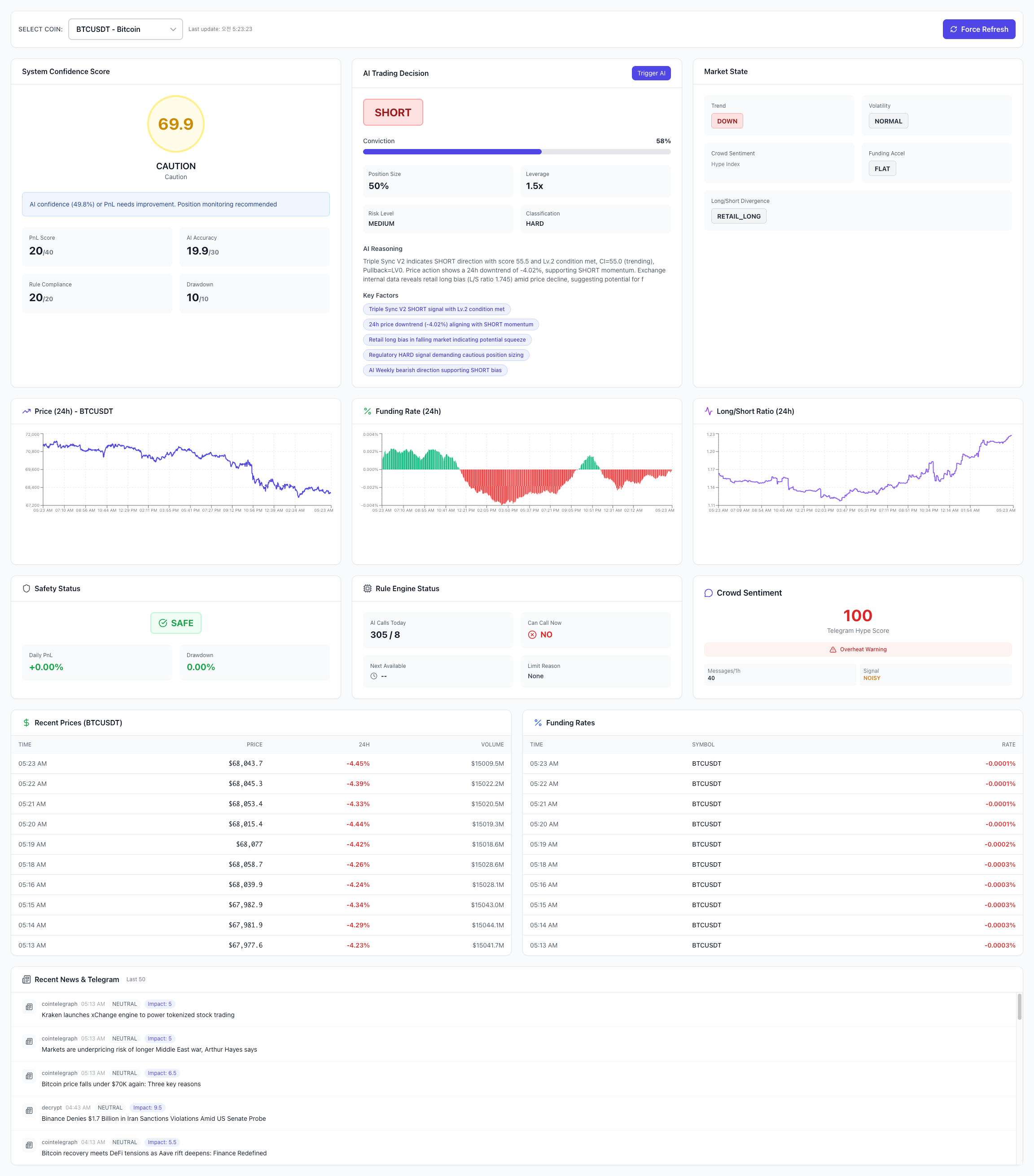Open the Kraken launches xChange news item

point(138,1015)
